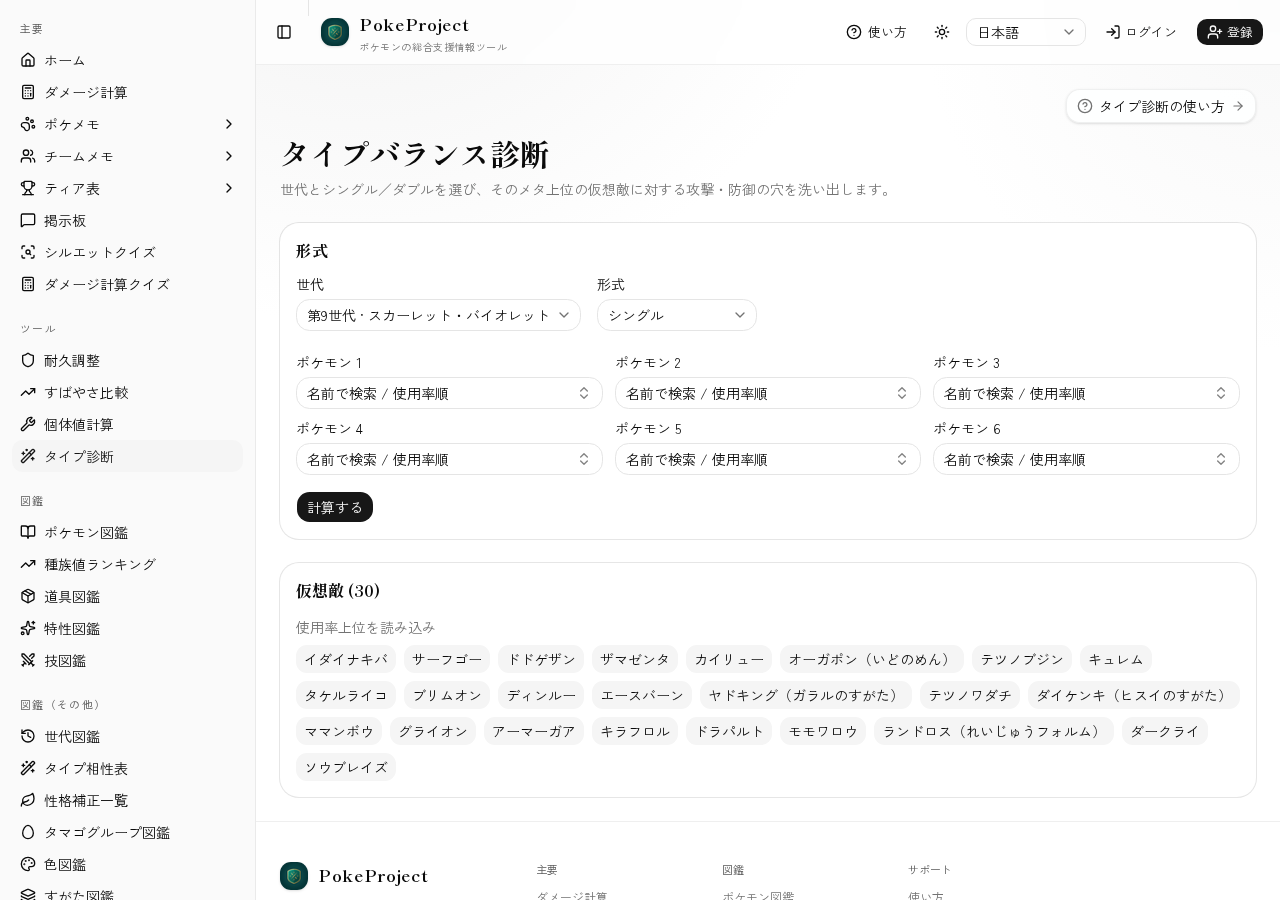The image size is (1280, 900).
Task: Click the calculator icon beside ダメージ計算
Action: tap(28, 92)
